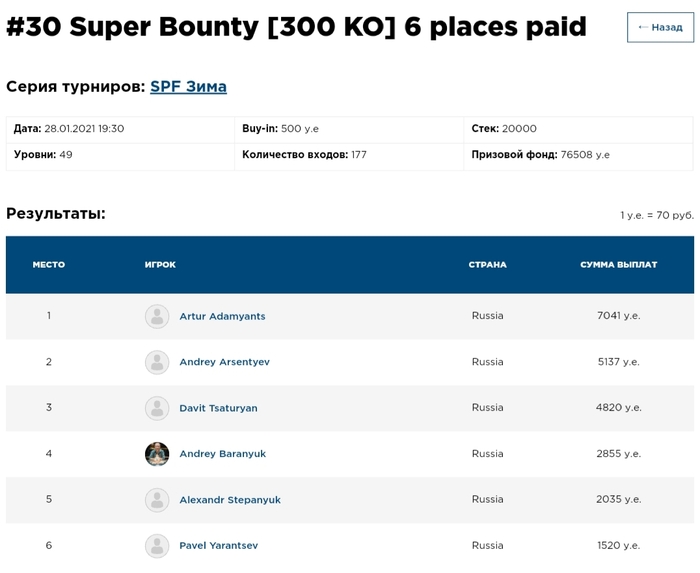Click Artur Adamyants avatar icon

[x=157, y=316]
